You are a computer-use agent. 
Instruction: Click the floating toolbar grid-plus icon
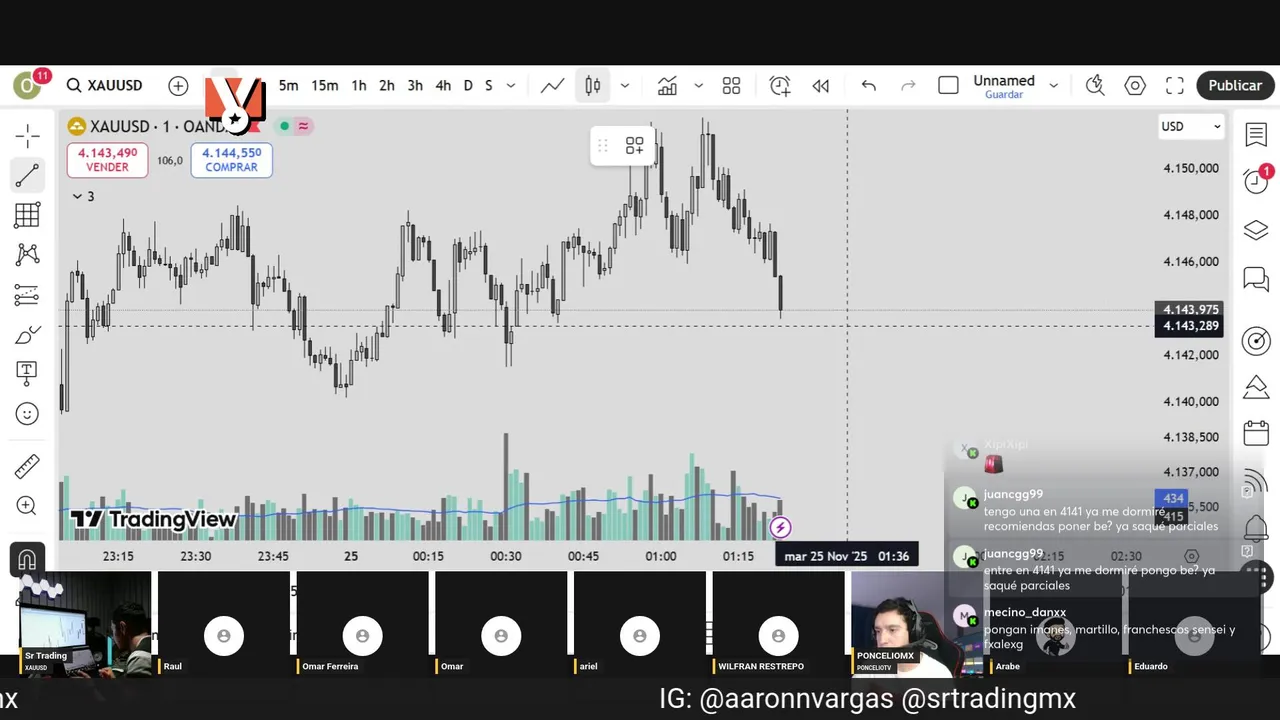(634, 146)
